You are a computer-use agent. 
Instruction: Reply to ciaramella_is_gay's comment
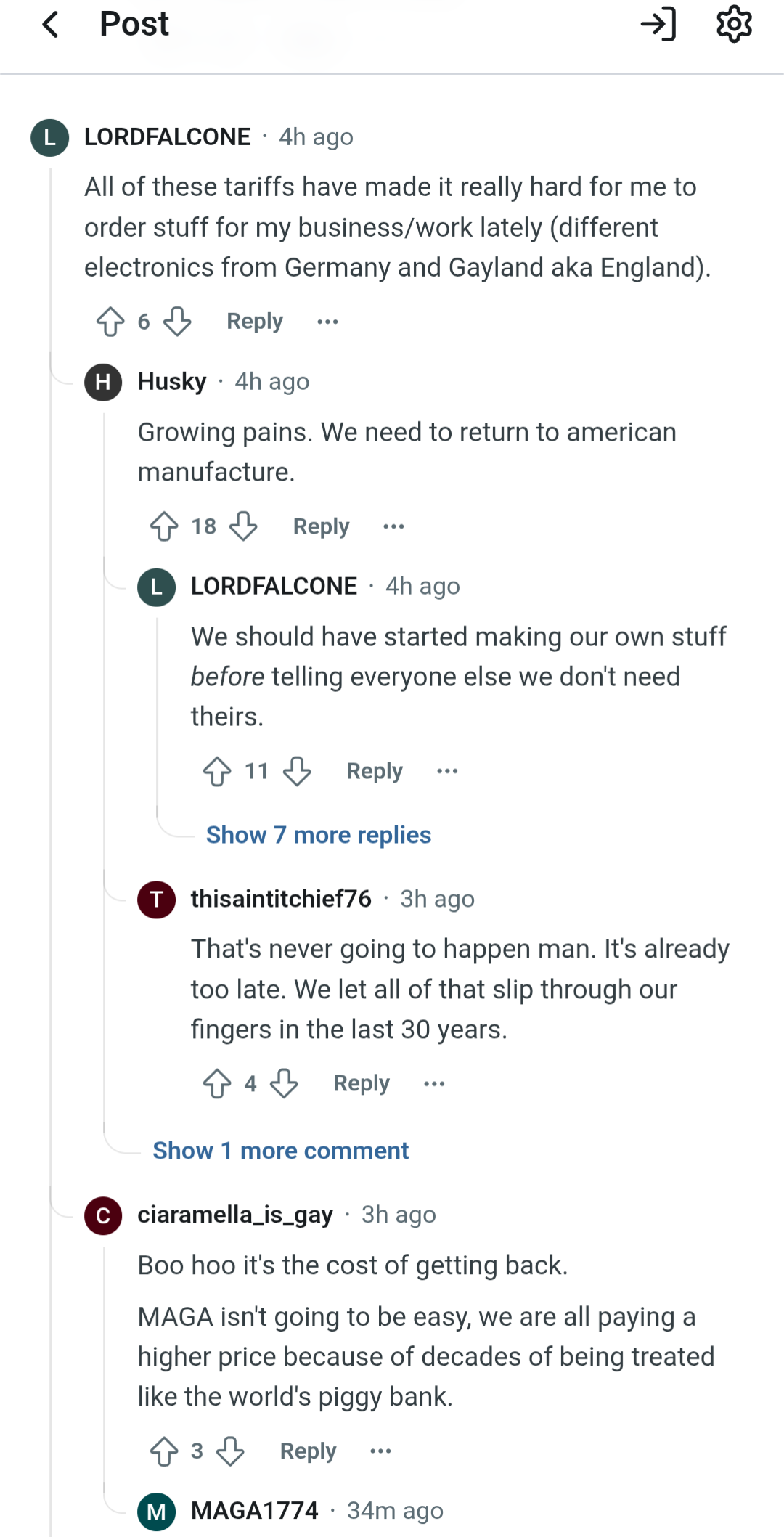(308, 1451)
